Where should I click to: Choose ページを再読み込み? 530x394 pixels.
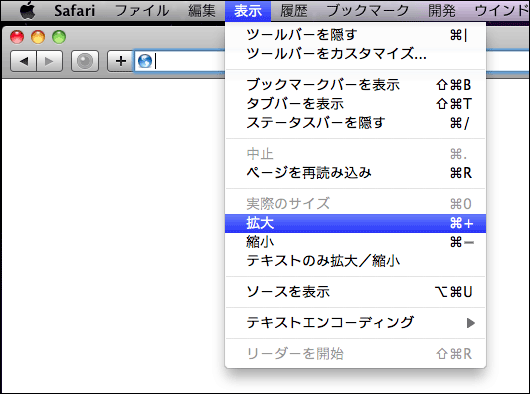(355, 173)
